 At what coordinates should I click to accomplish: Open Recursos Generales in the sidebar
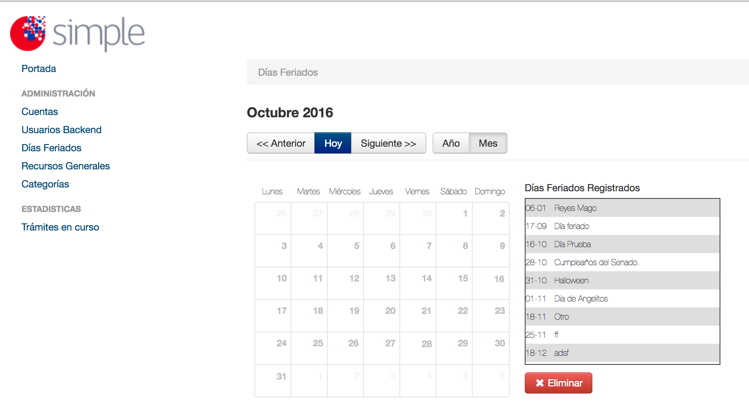(66, 166)
